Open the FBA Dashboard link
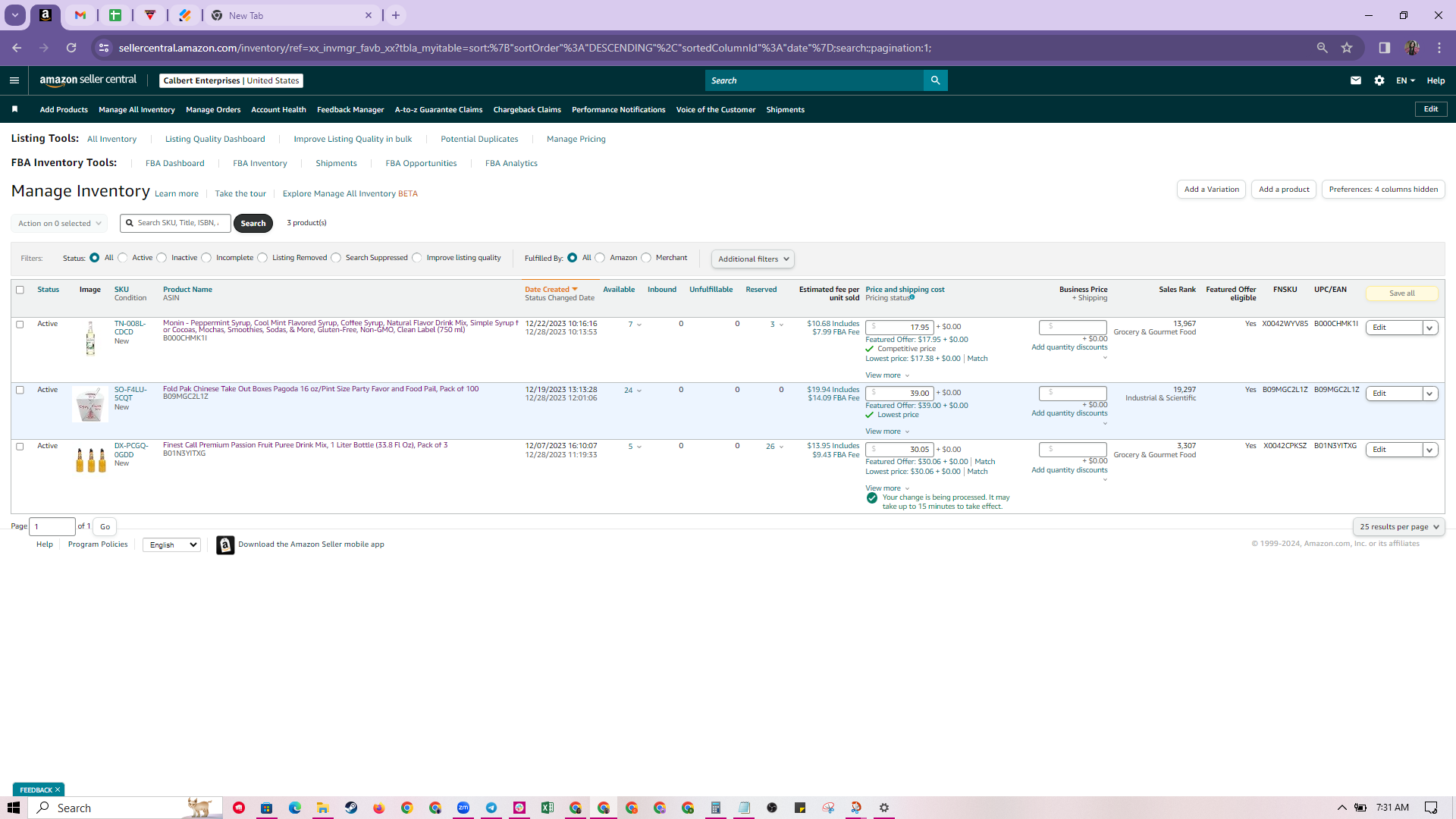Image resolution: width=1456 pixels, height=819 pixels. tap(174, 164)
